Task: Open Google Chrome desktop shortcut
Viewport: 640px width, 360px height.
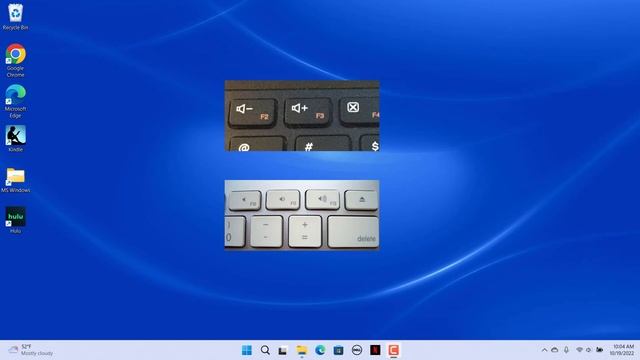Action: tap(16, 60)
